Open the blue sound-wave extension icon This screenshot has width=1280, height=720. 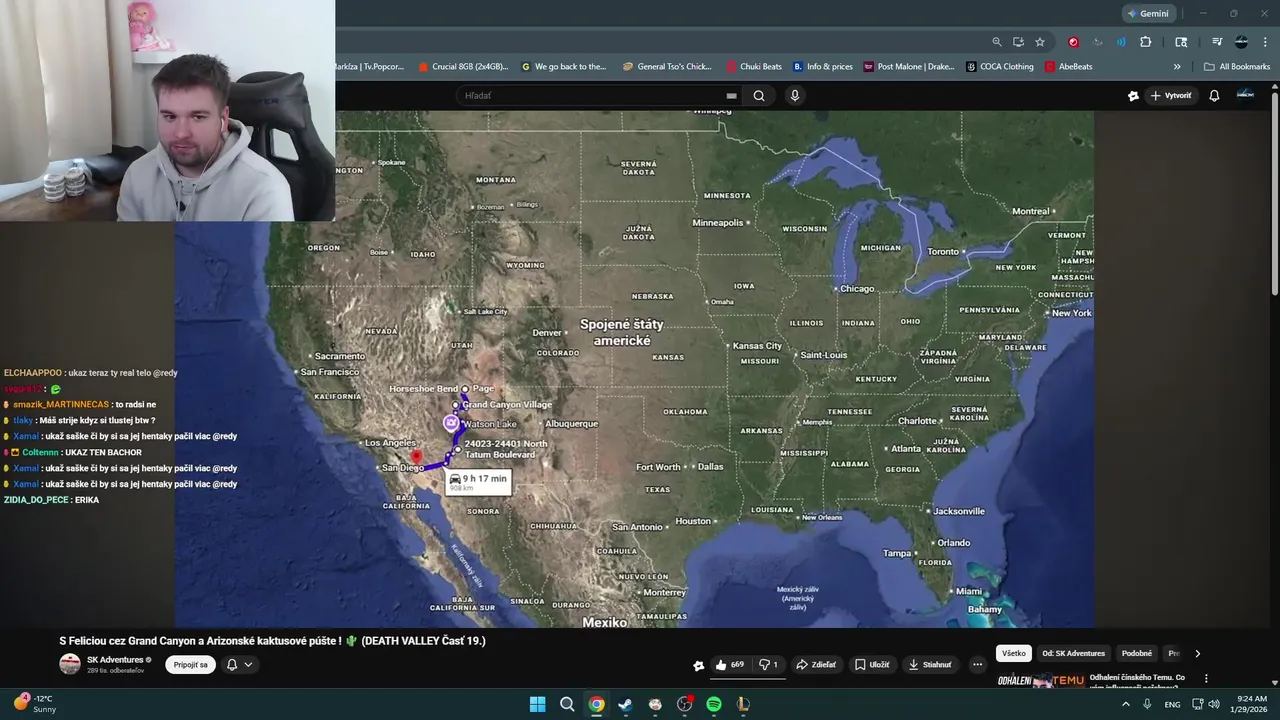1120,42
